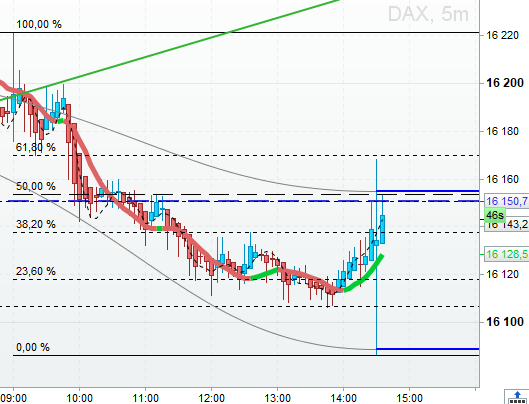Click the 0,00 % Fibonacci label

click(33, 347)
